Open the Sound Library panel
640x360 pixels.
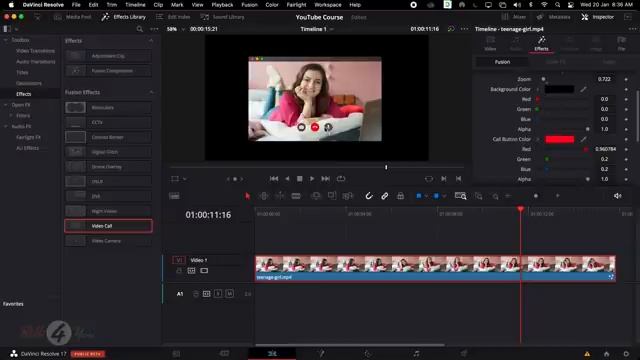pyautogui.click(x=222, y=17)
